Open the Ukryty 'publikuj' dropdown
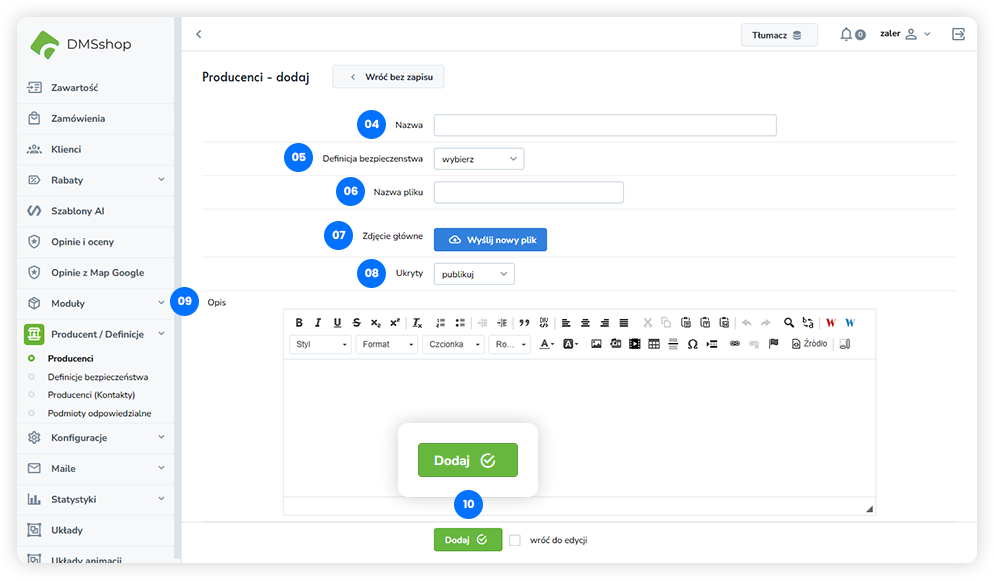Image resolution: width=994 pixels, height=580 pixels. click(x=474, y=274)
